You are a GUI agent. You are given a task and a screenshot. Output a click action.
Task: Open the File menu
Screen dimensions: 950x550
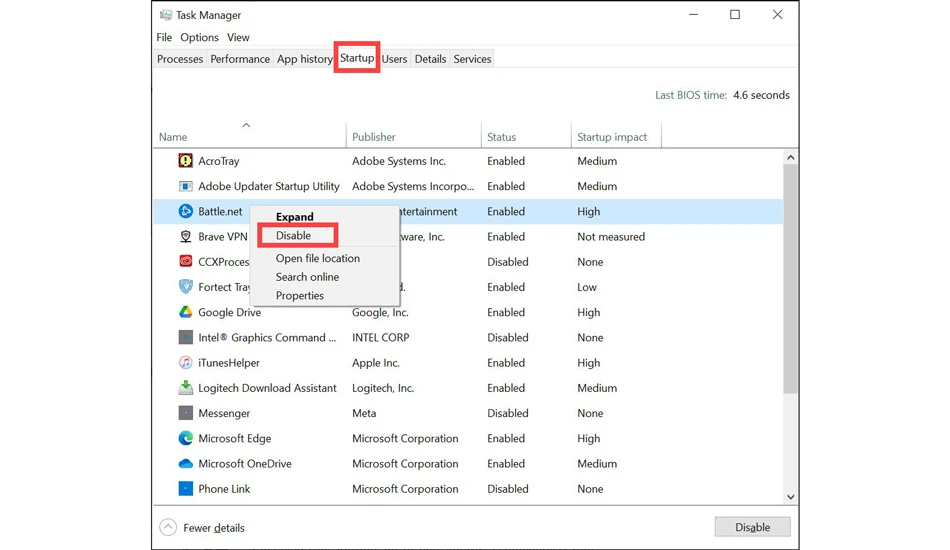[x=164, y=37]
